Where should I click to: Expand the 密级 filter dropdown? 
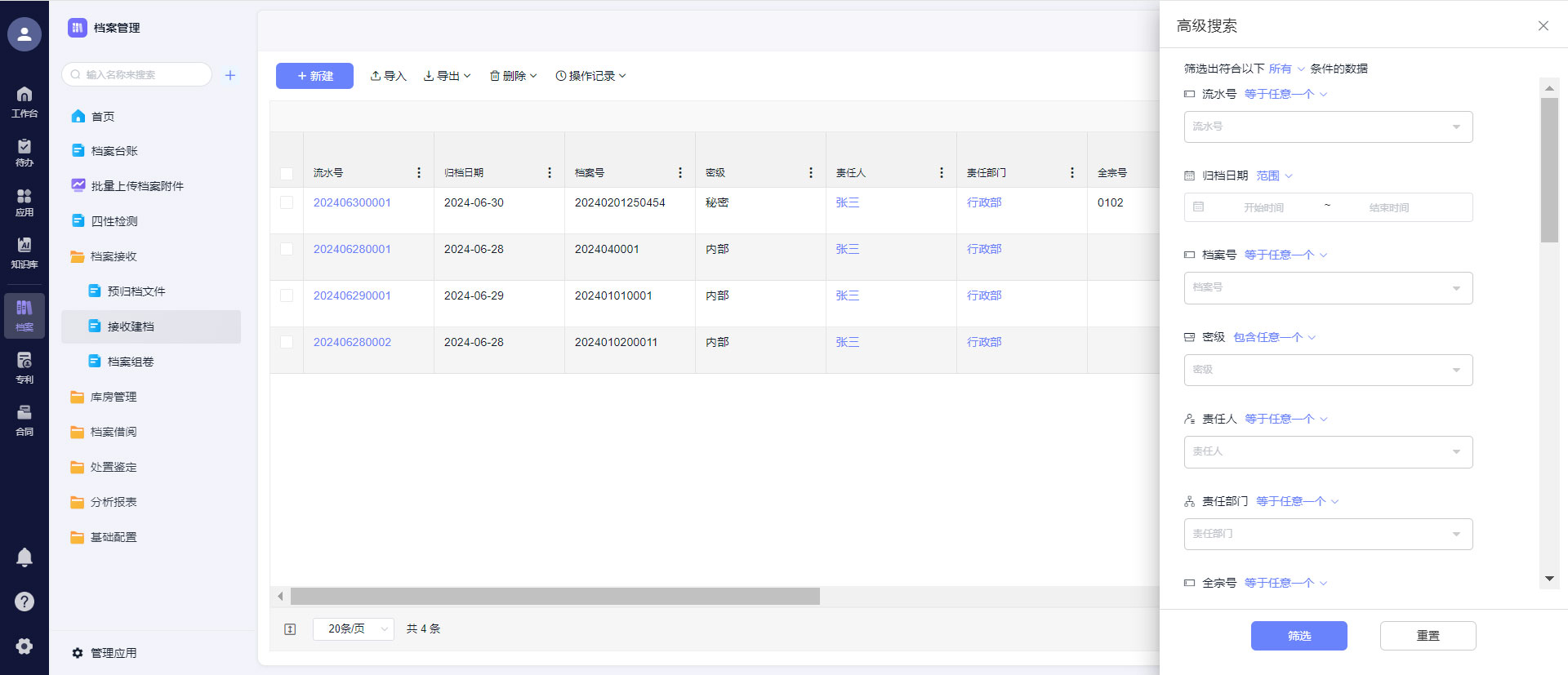click(x=1328, y=370)
